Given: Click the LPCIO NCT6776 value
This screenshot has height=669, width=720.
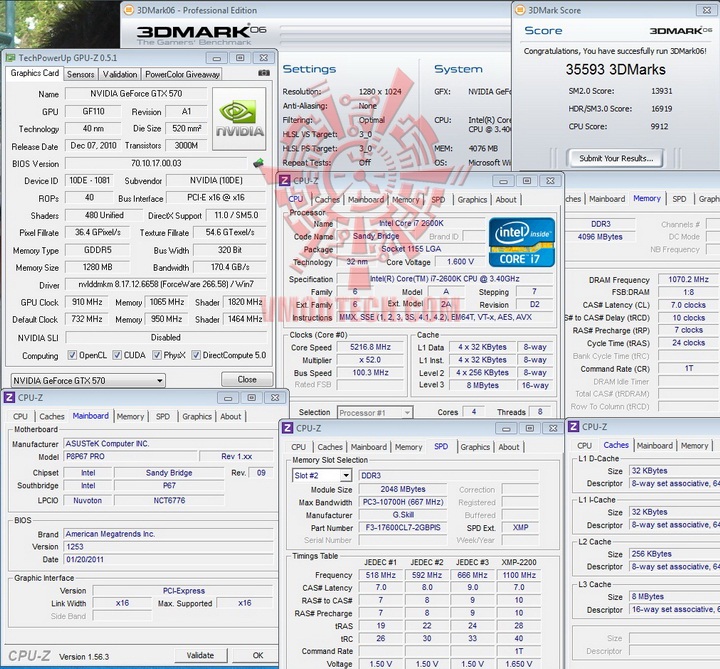Looking at the screenshot, I should coord(169,500).
